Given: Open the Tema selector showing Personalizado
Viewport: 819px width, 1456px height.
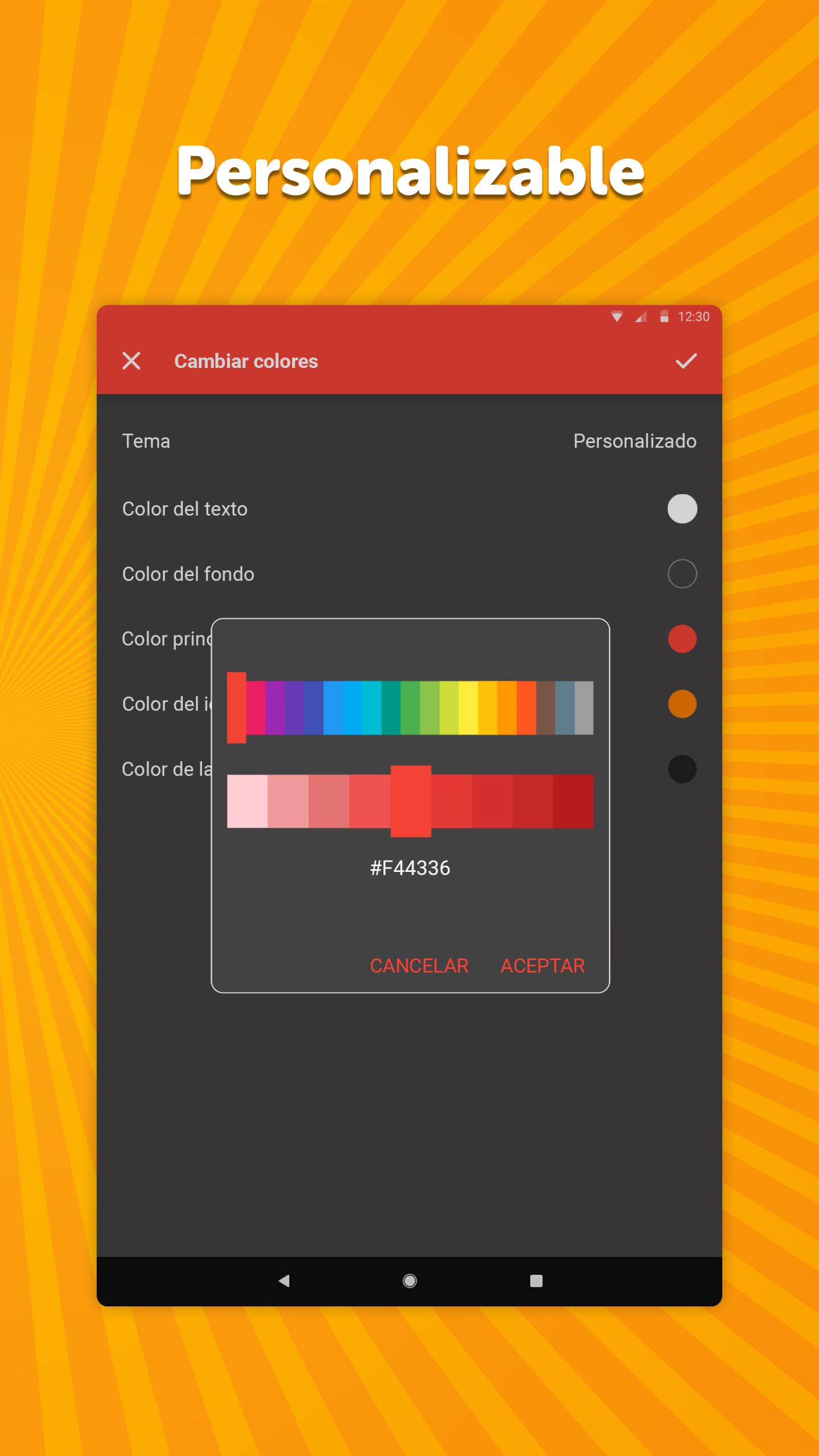Looking at the screenshot, I should coord(634,441).
